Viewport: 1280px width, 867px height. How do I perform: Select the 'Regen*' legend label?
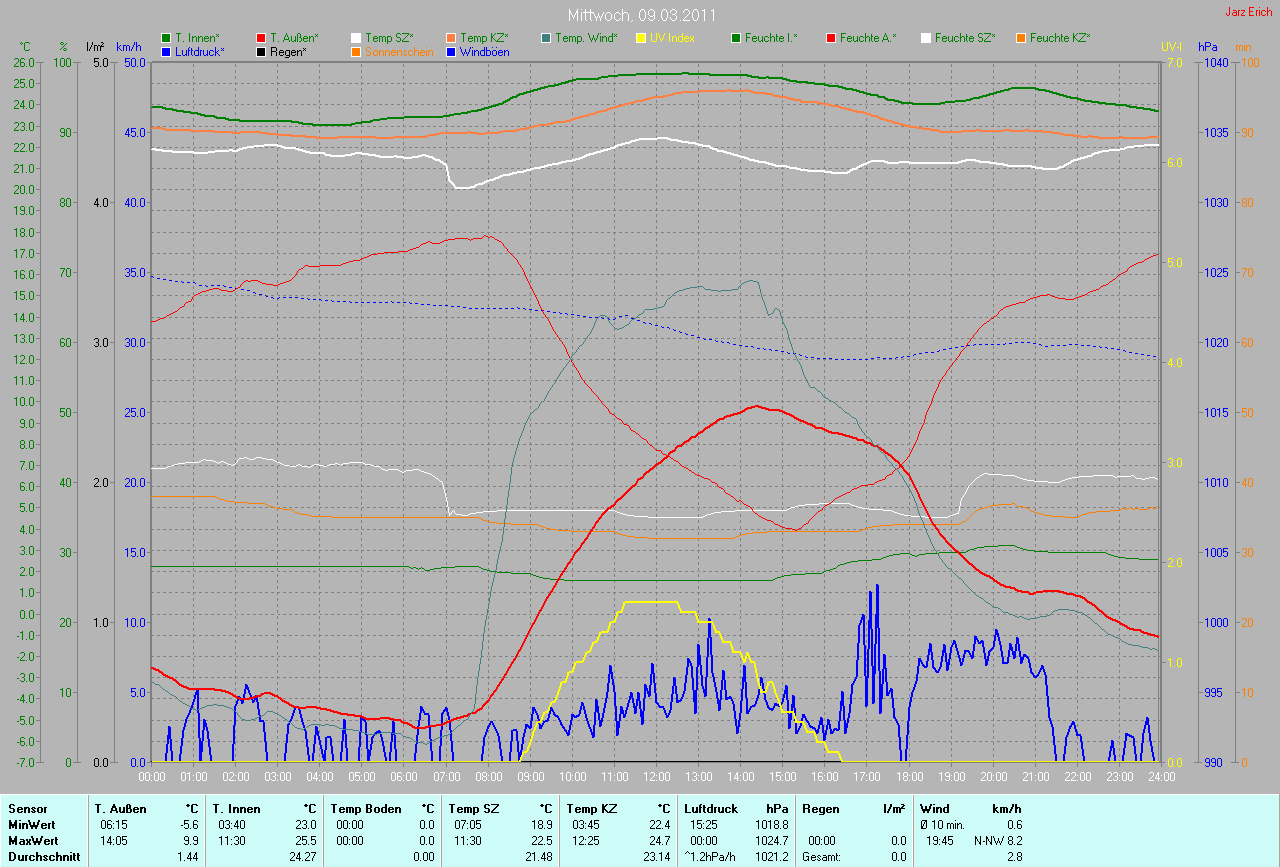[x=288, y=51]
